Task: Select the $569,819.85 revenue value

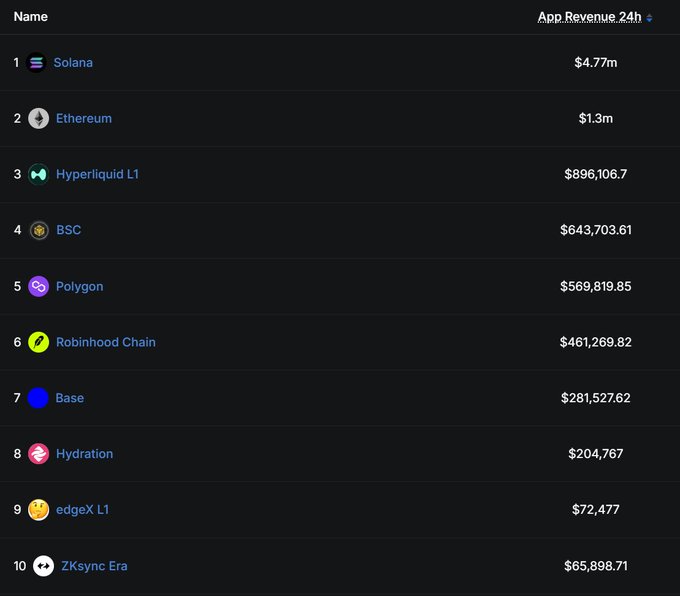Action: pyautogui.click(x=595, y=286)
